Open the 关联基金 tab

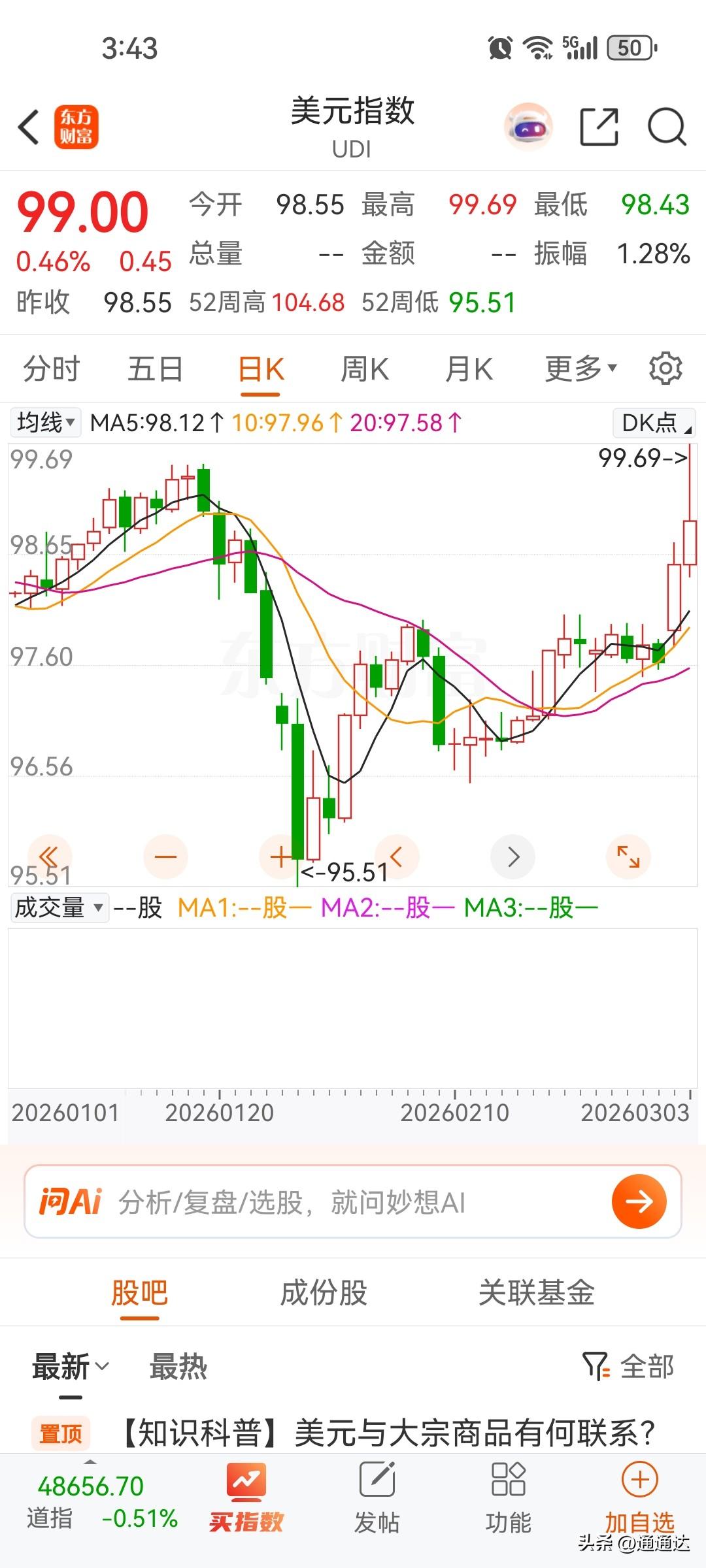[537, 1292]
